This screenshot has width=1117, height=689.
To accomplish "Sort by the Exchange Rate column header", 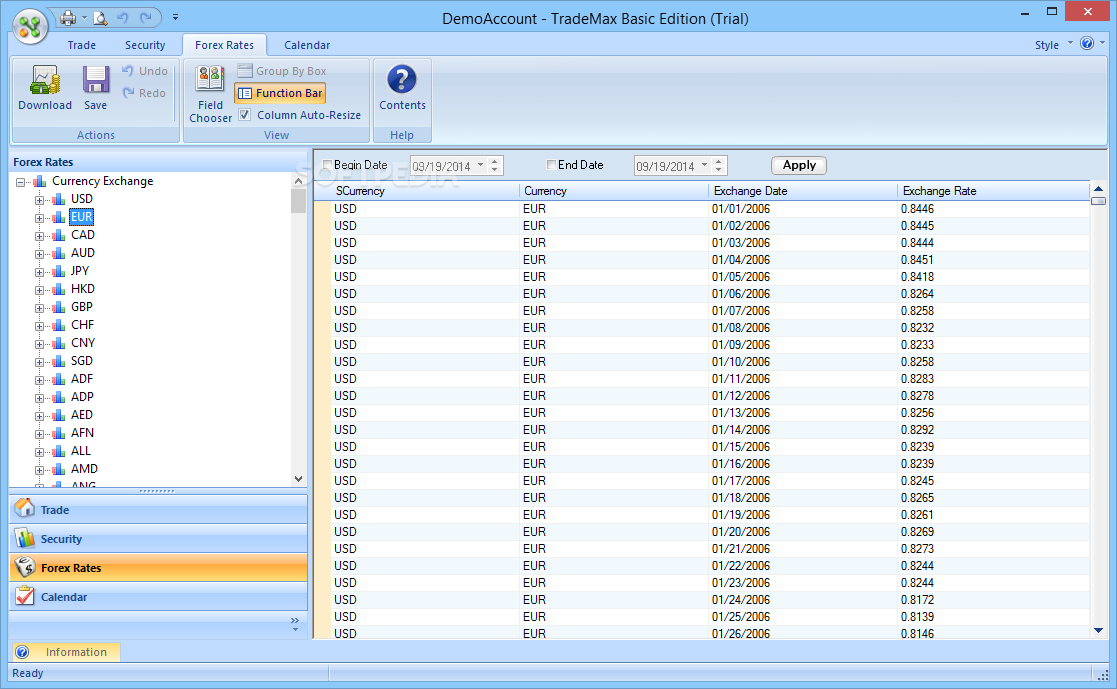I will [x=992, y=191].
